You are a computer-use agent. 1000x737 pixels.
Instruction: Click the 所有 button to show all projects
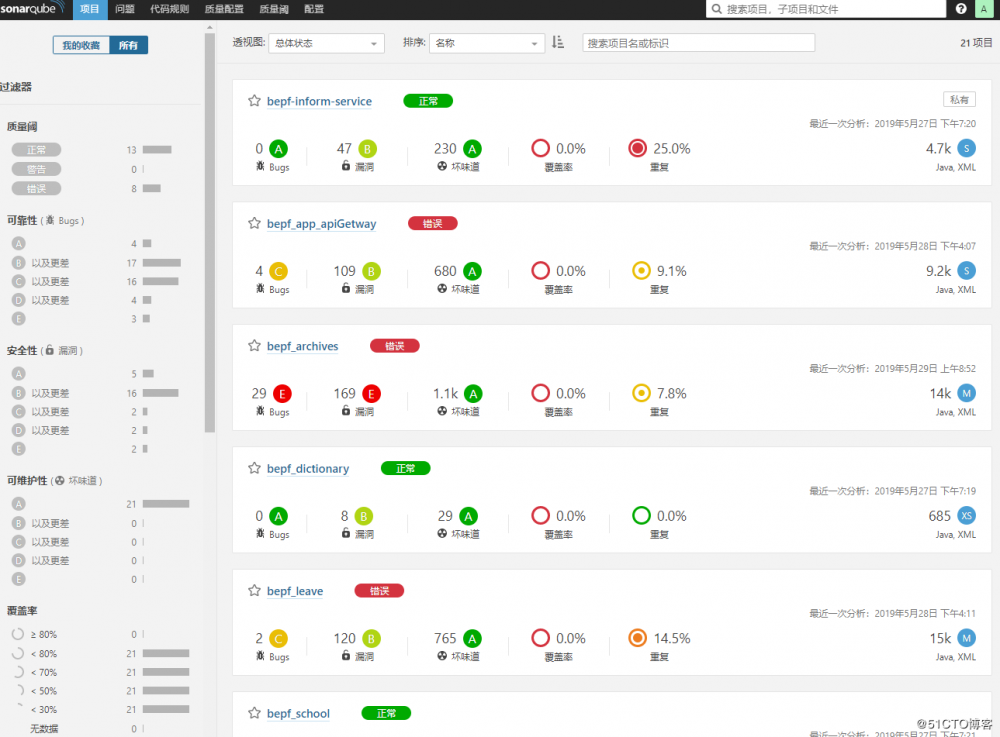tap(129, 44)
